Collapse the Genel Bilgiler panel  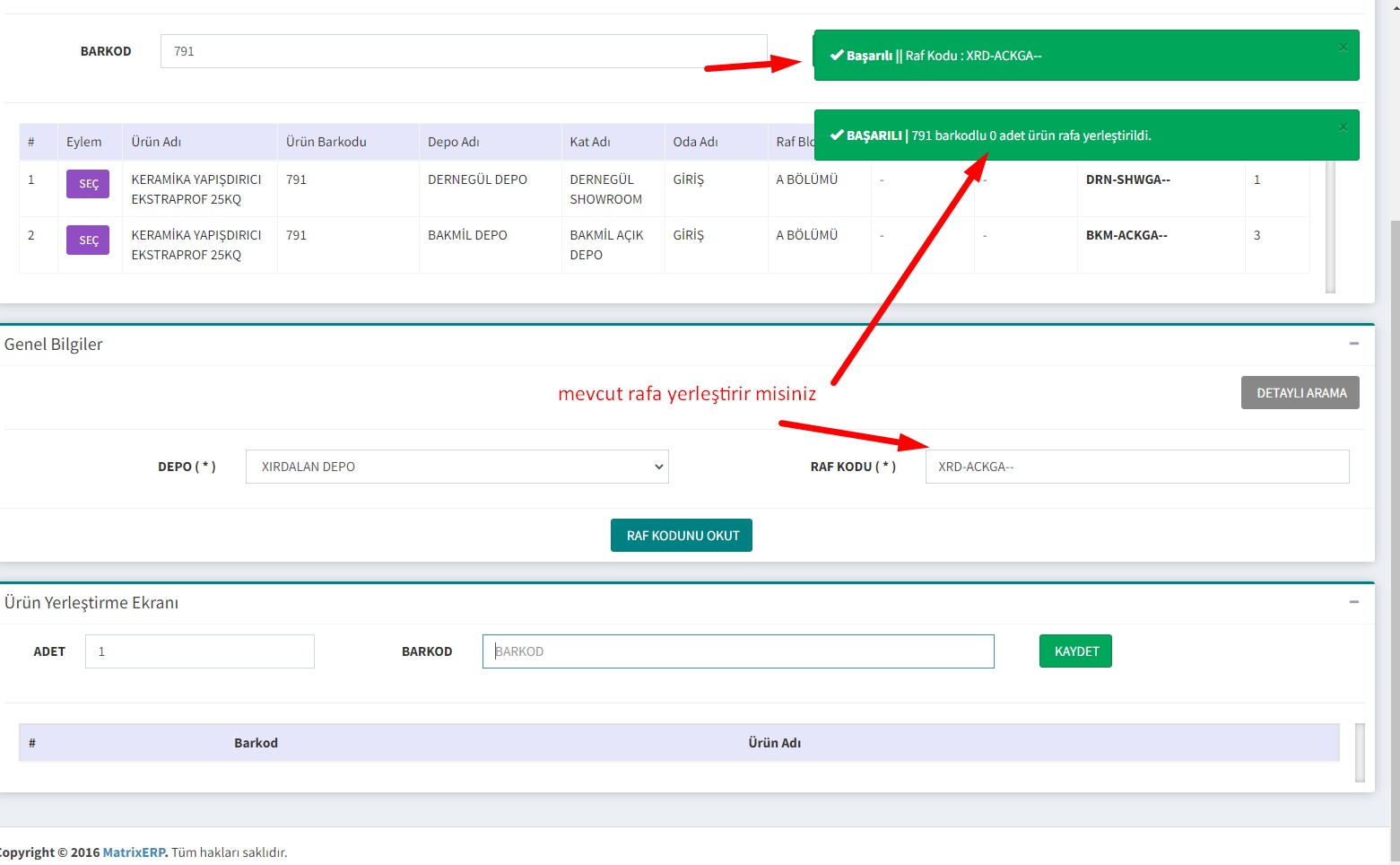tap(1353, 344)
